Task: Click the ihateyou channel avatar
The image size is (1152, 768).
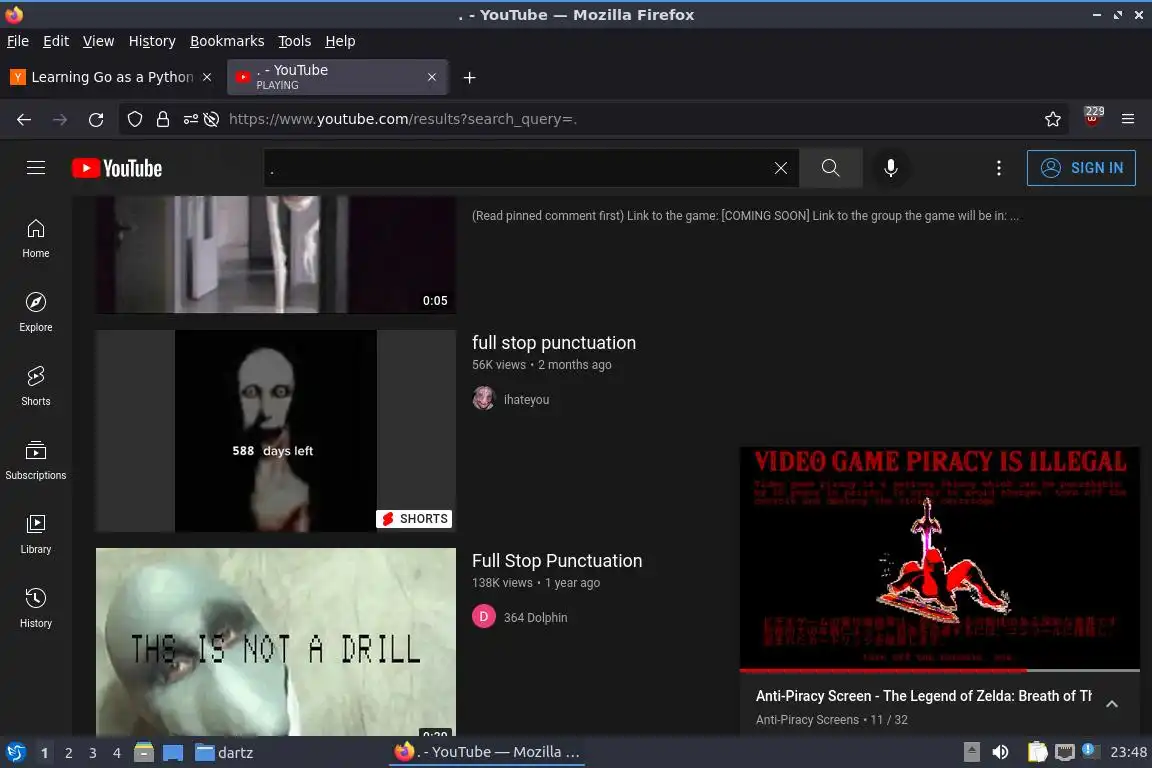Action: click(x=483, y=398)
